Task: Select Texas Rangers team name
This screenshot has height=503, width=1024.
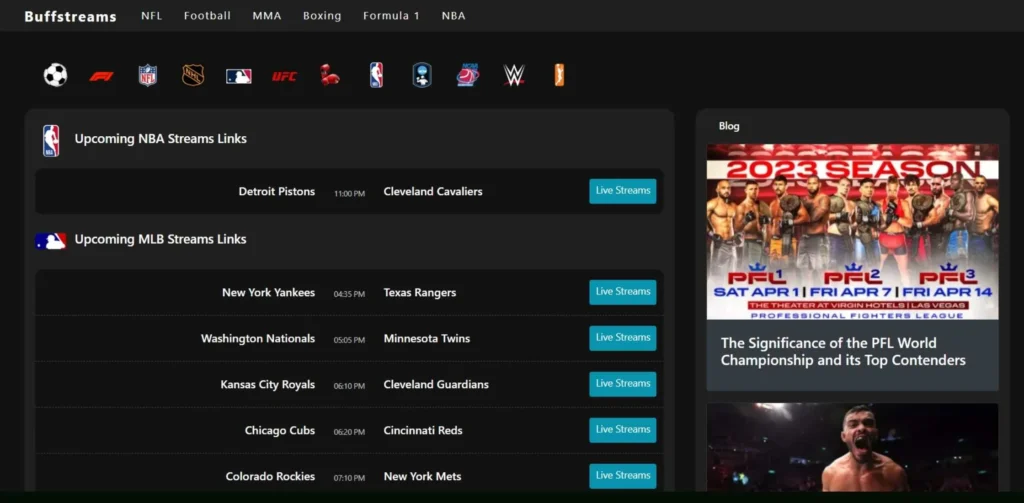Action: point(420,293)
